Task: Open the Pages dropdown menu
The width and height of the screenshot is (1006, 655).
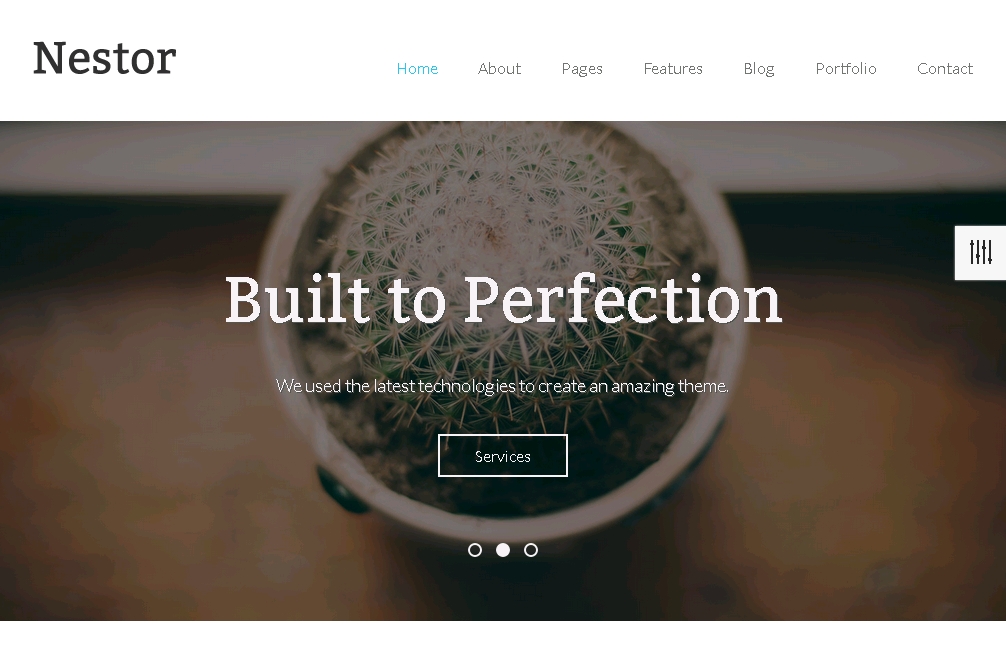Action: click(582, 69)
